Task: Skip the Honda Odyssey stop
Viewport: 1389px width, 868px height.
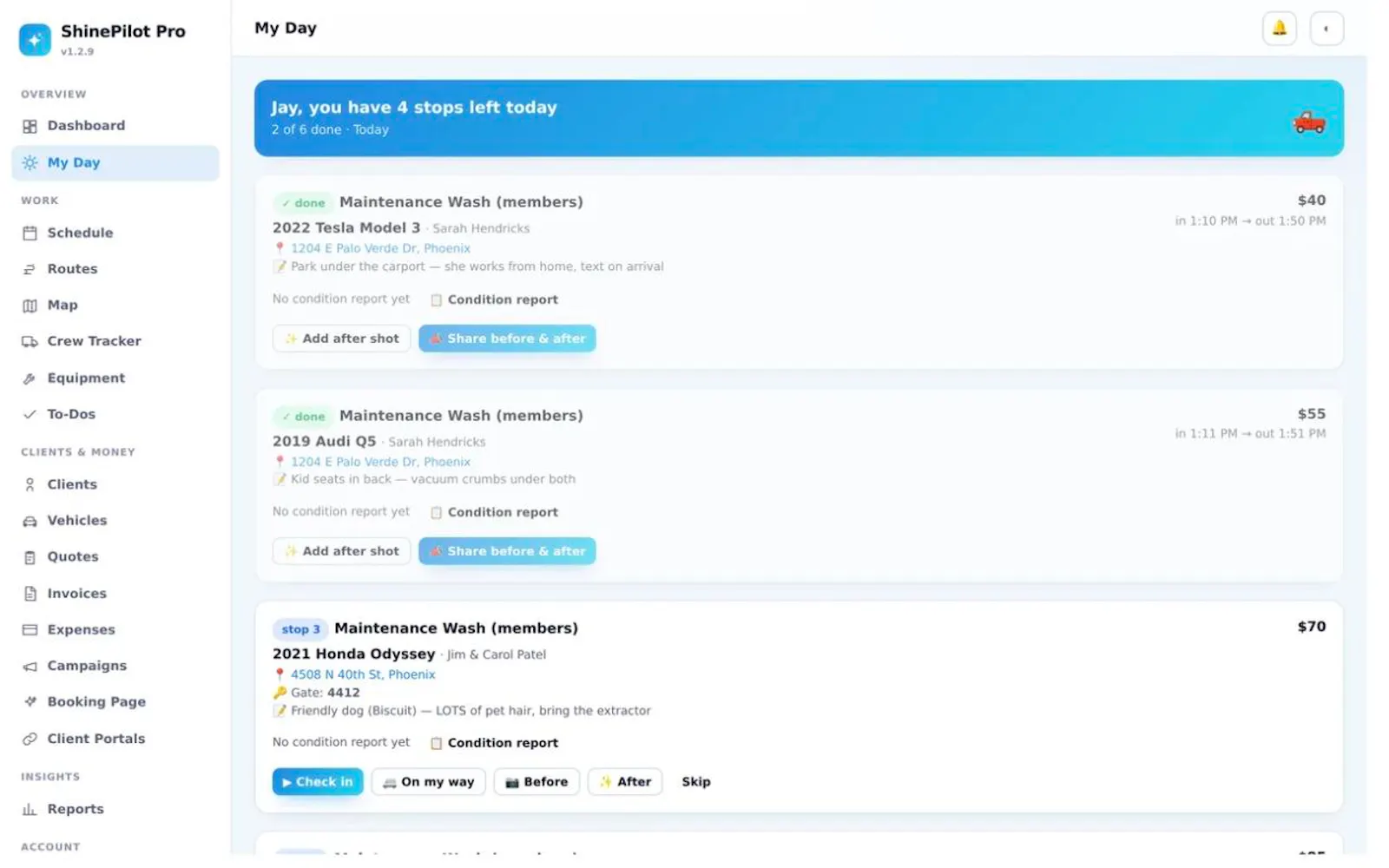Action: (696, 782)
